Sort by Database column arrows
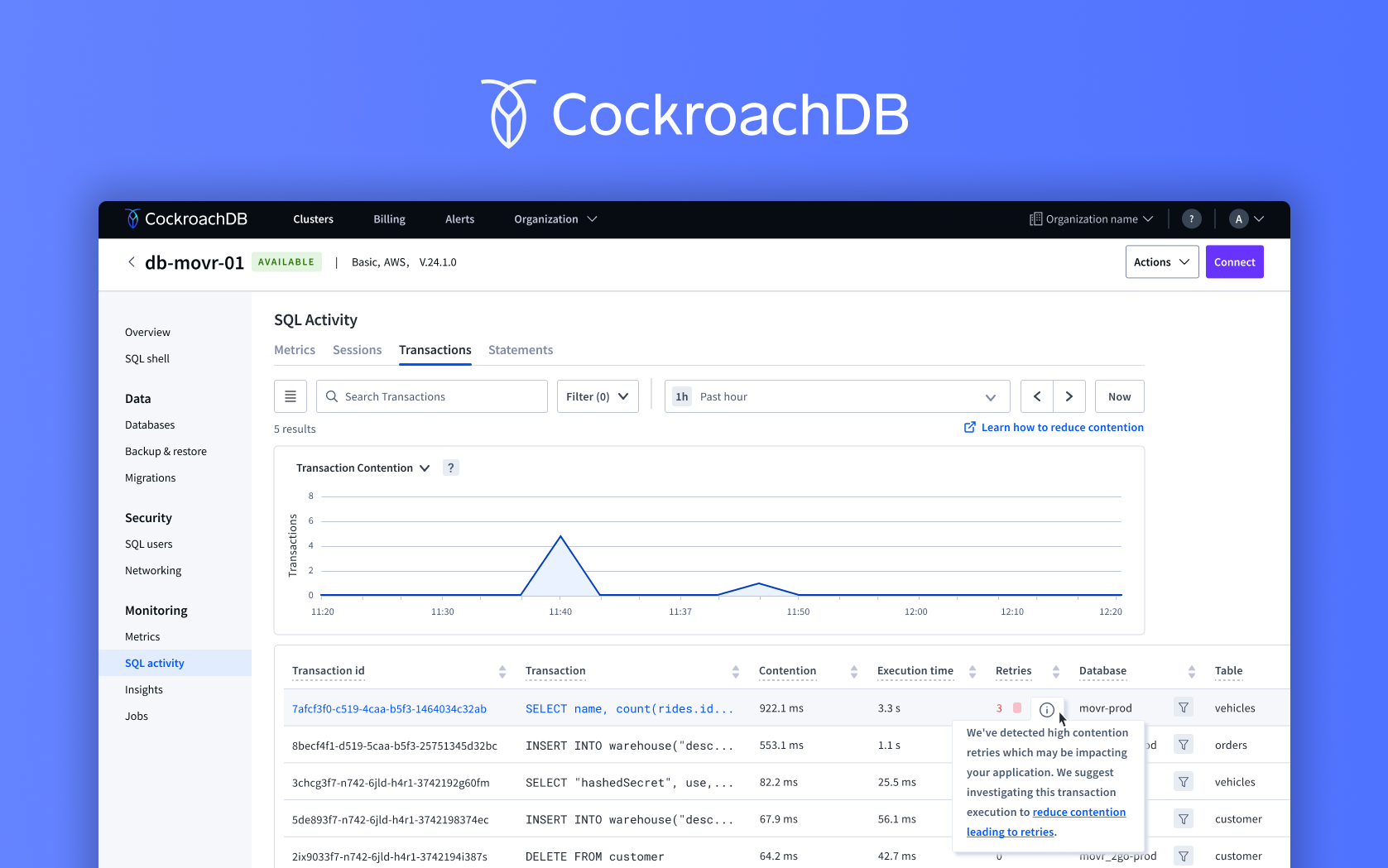1388x868 pixels. pyautogui.click(x=1192, y=672)
